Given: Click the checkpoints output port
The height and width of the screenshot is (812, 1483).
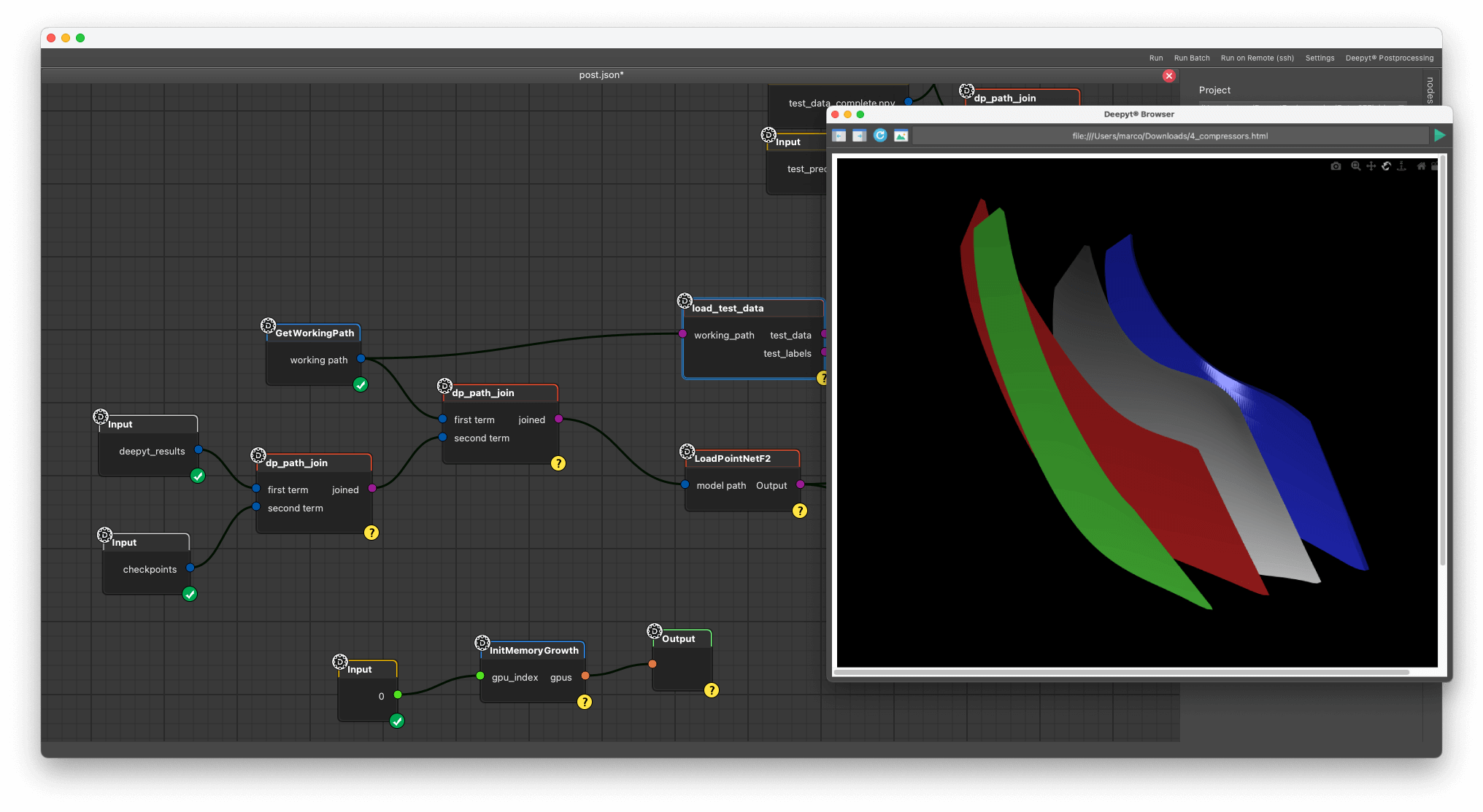Looking at the screenshot, I should 190,568.
